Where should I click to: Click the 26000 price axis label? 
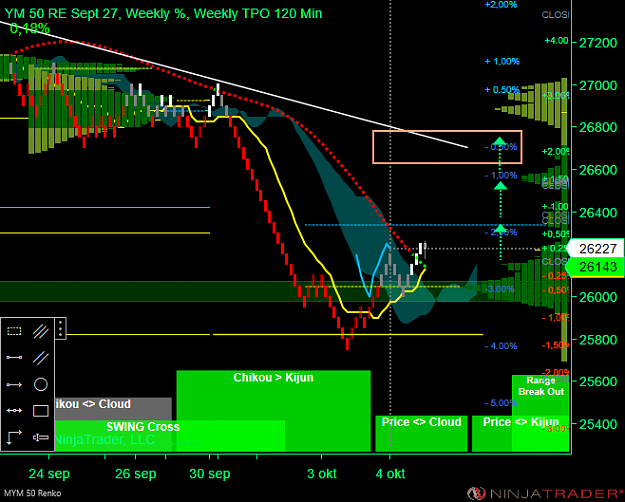tap(600, 297)
